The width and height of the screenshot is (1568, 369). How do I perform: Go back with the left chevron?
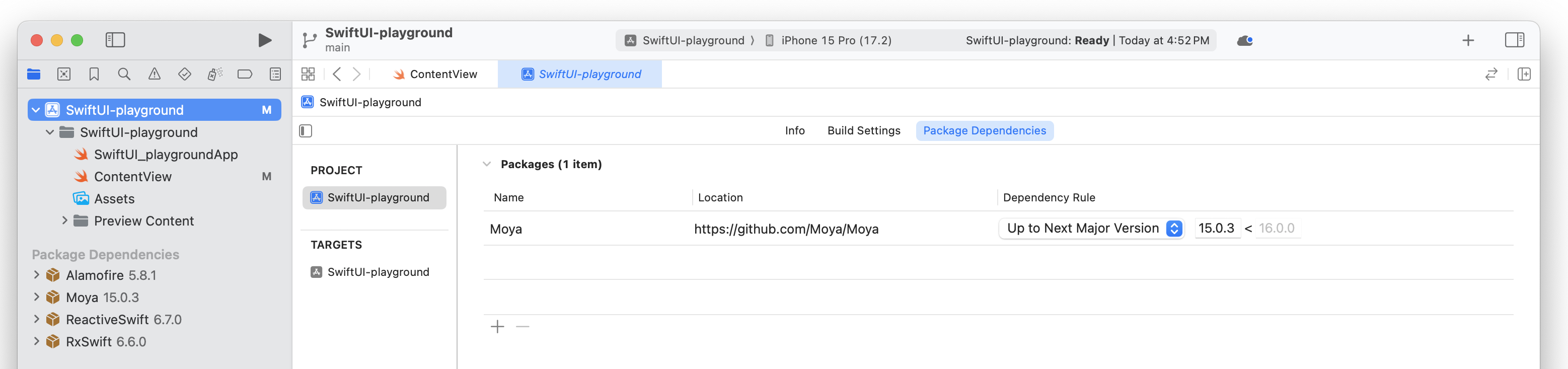(x=337, y=75)
